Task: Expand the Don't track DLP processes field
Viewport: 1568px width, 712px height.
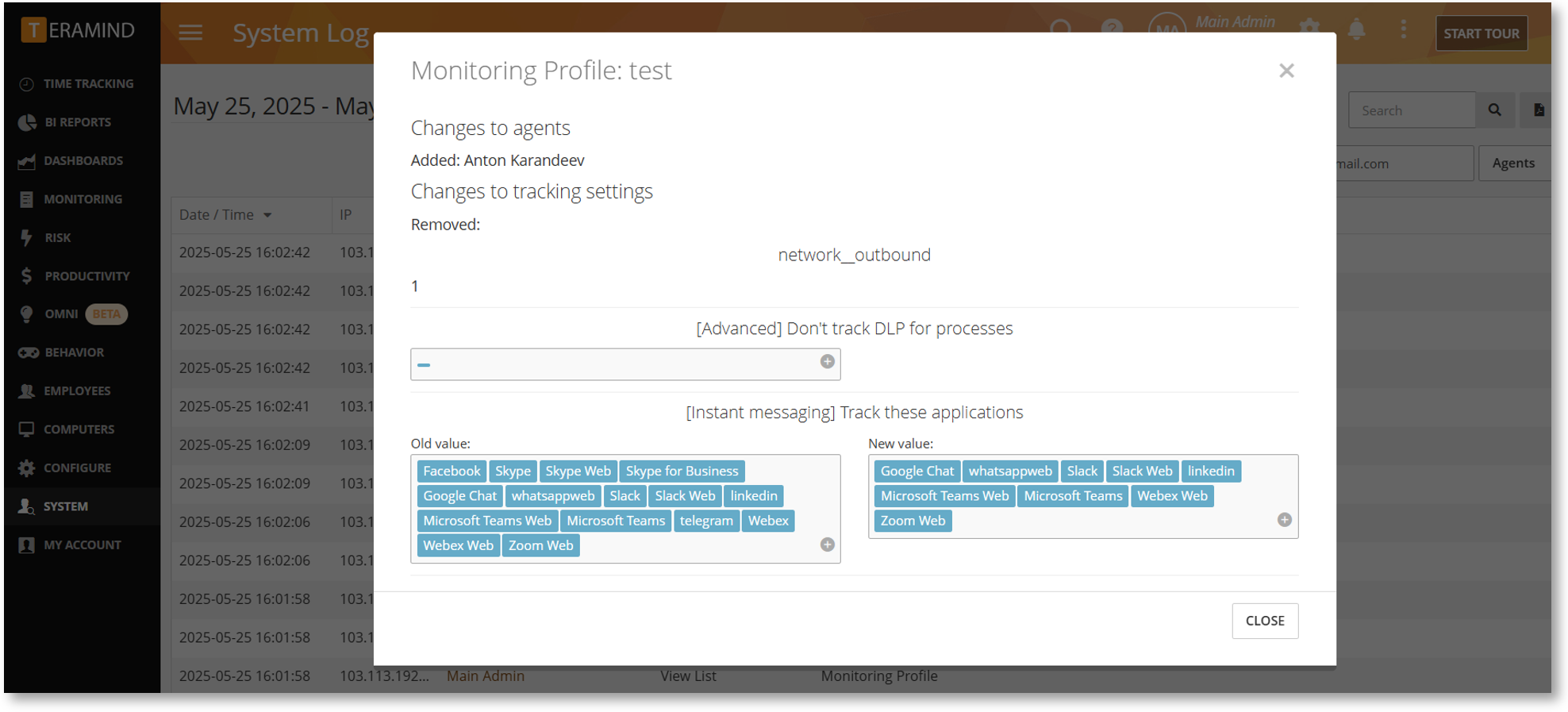Action: 827,362
